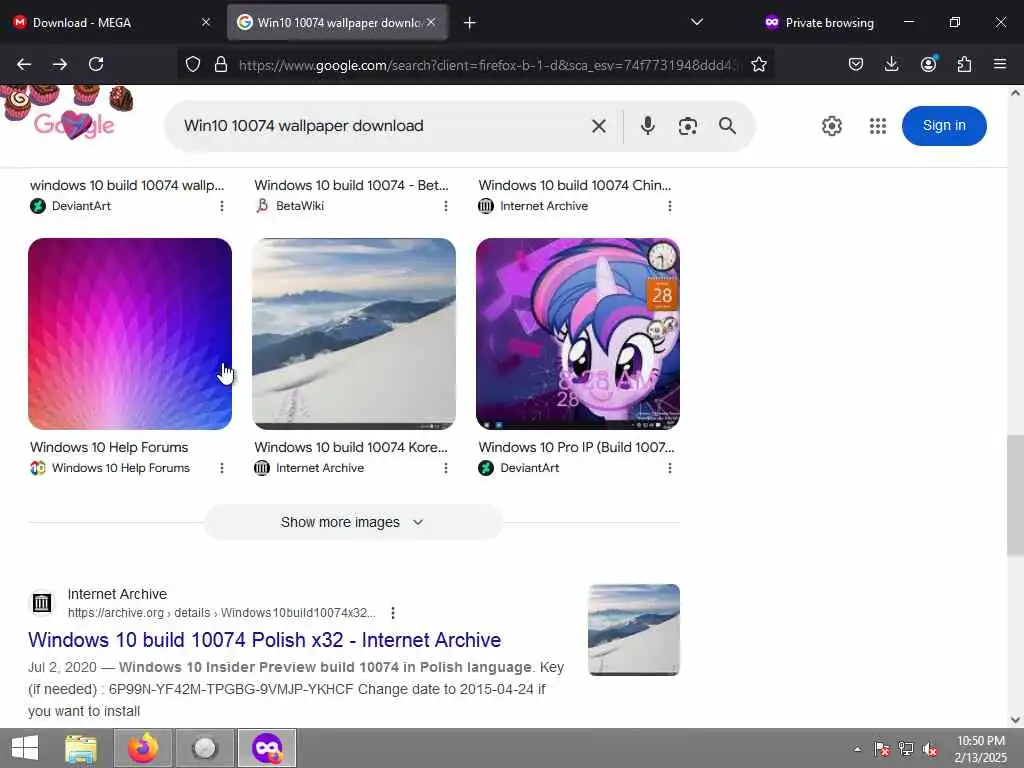The height and width of the screenshot is (768, 1024).
Task: Expand Show more images
Action: coord(353,522)
